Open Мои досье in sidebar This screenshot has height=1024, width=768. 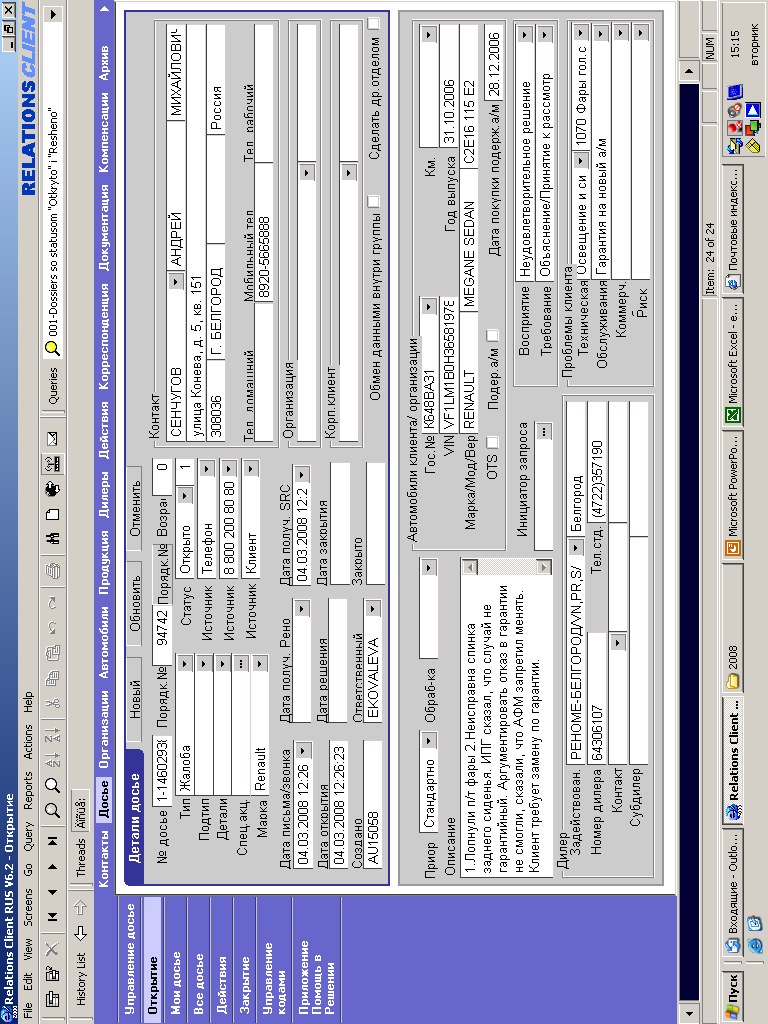tap(175, 982)
